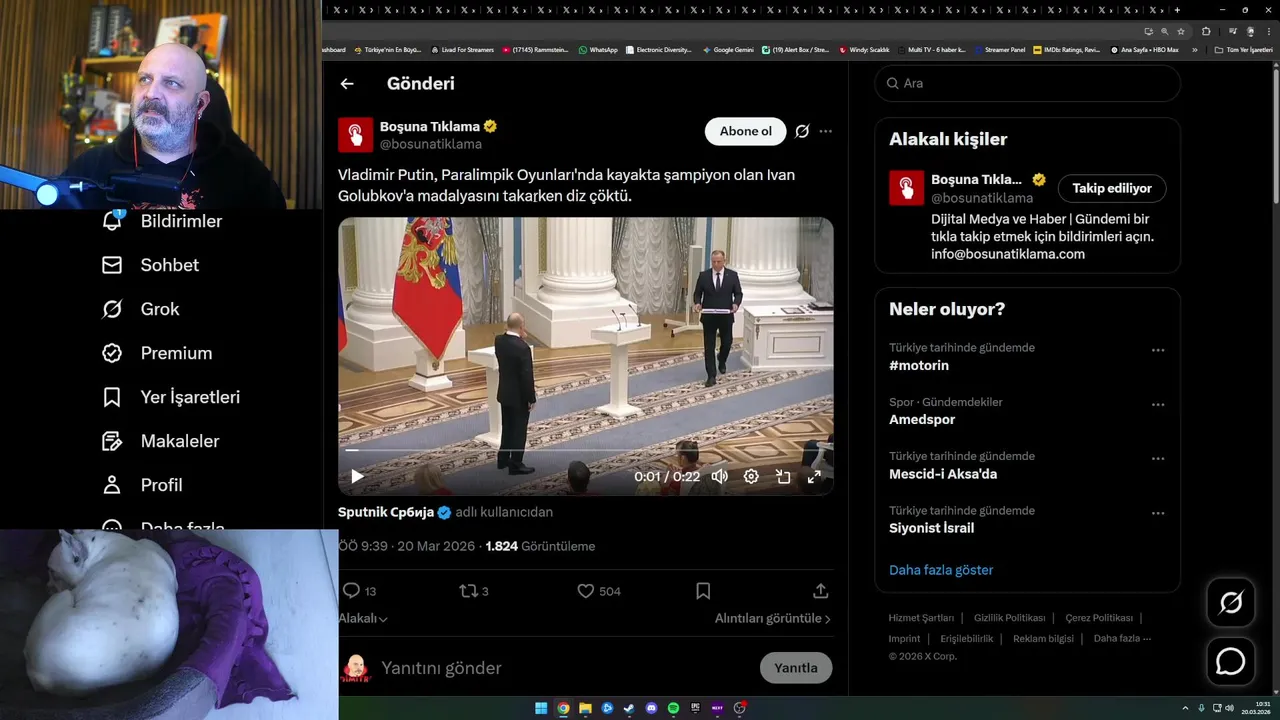The height and width of the screenshot is (720, 1280).
Task: Mute the video using the speaker icon
Action: click(x=719, y=477)
